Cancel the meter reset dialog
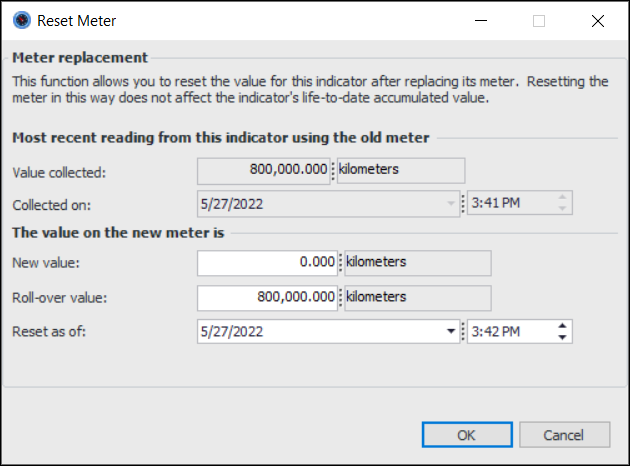 [x=565, y=435]
